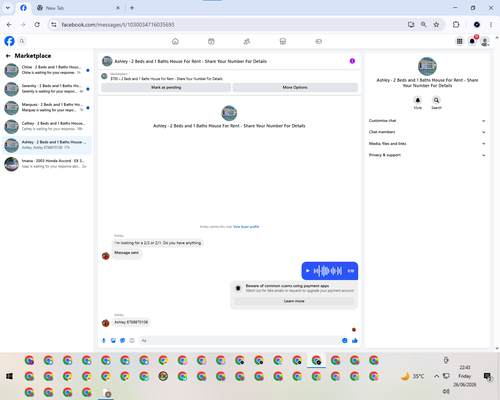Open the zoom magnifier in the address bar

(424, 25)
